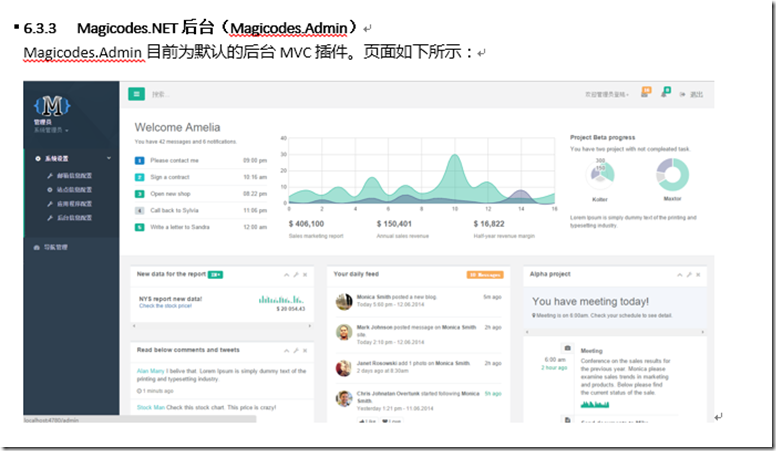This screenshot has width=776, height=451.
Task: Click the Welcome Amelia heading
Action: (x=177, y=127)
